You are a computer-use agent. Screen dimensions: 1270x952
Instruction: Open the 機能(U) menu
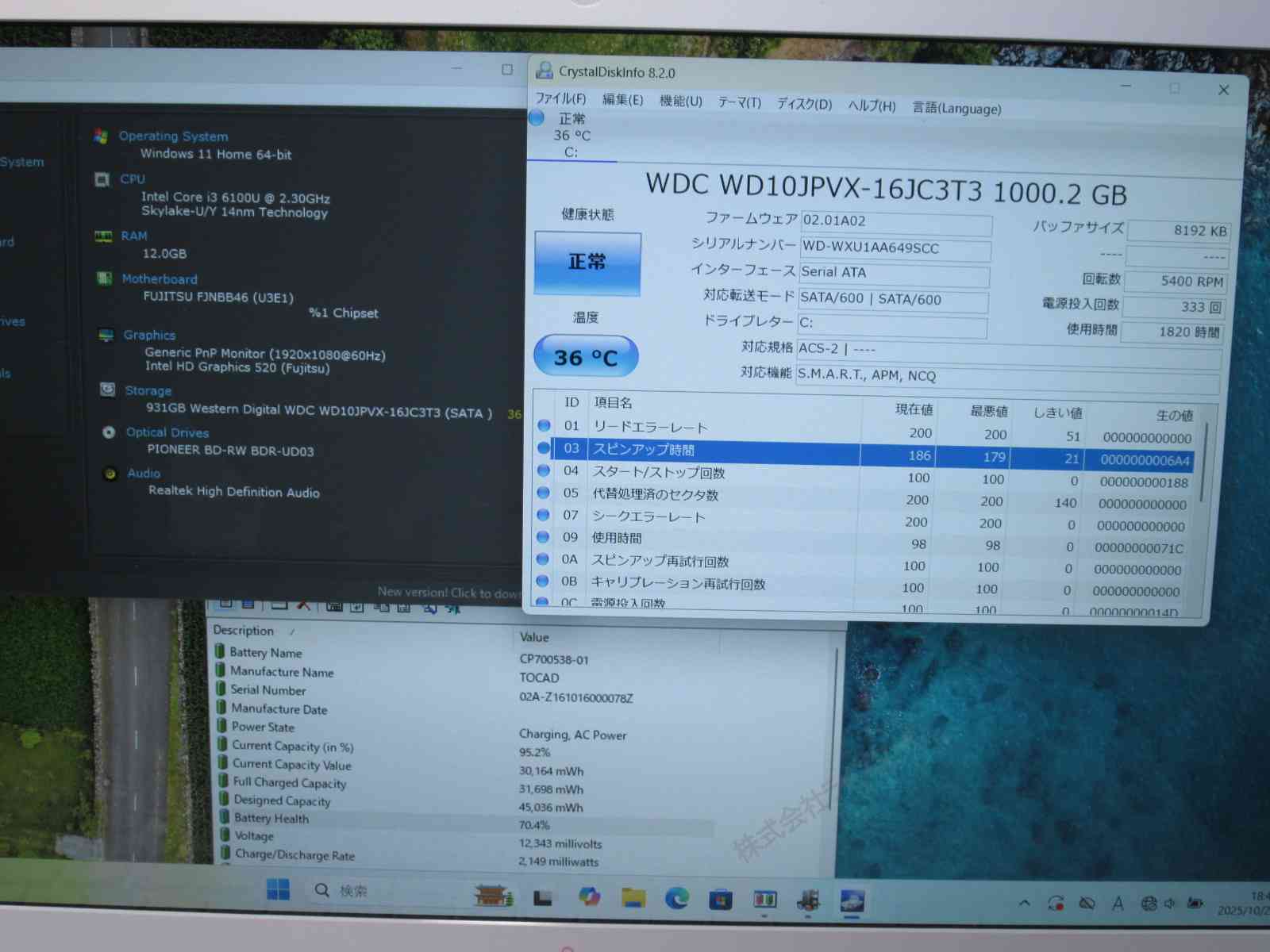point(680,101)
